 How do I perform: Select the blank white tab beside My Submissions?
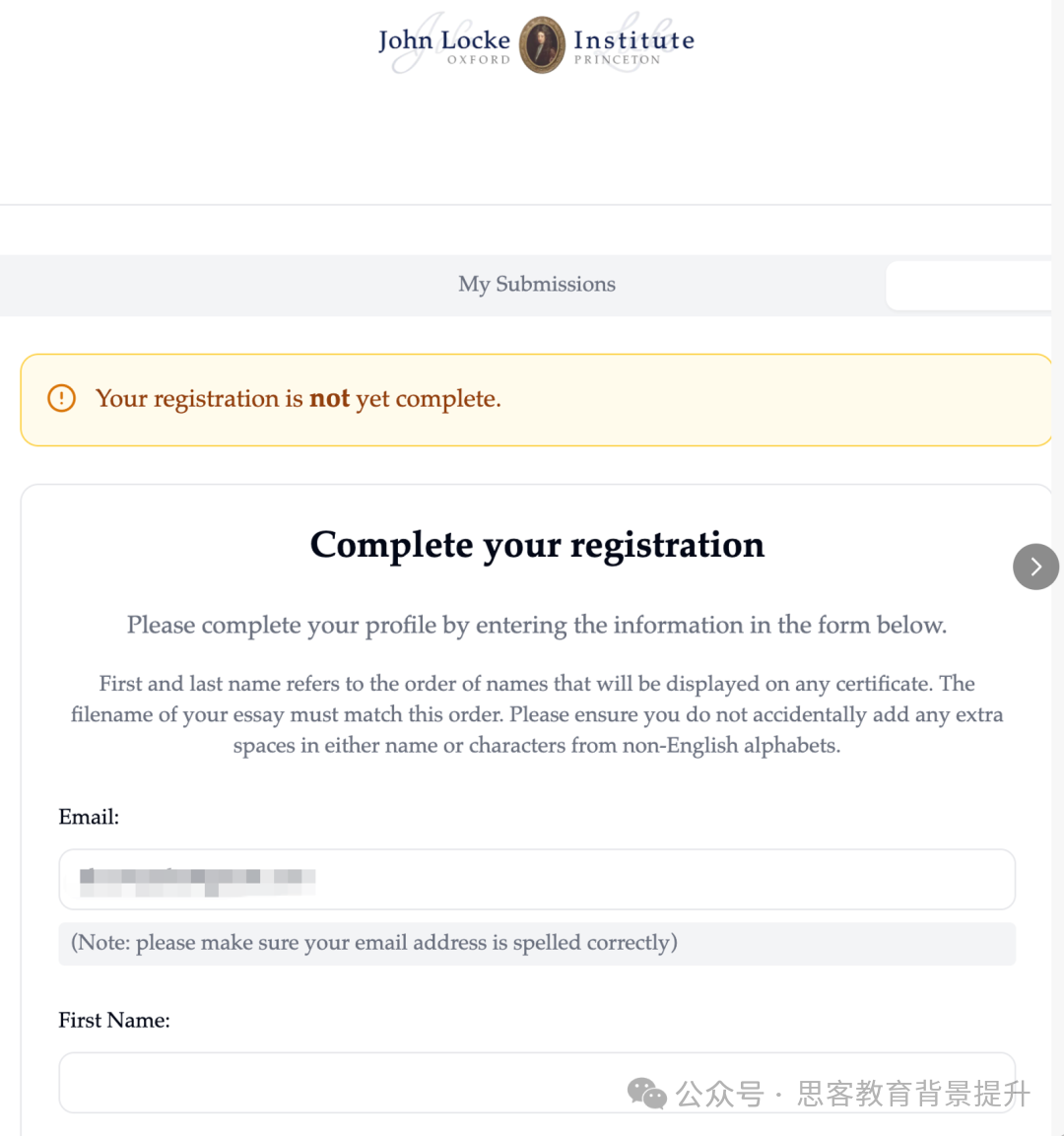(x=968, y=286)
